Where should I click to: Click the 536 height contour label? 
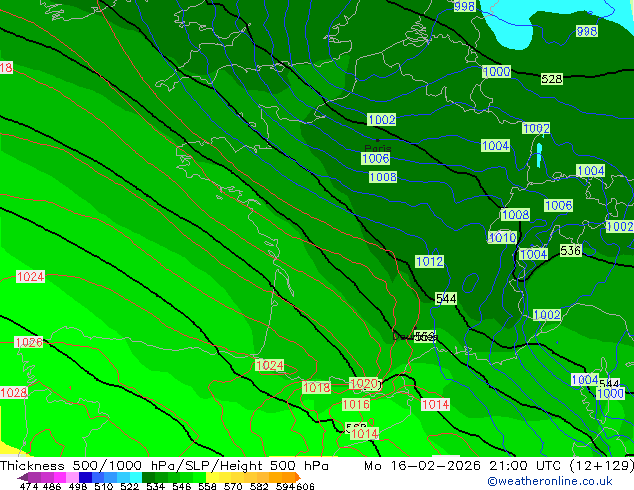click(x=570, y=251)
